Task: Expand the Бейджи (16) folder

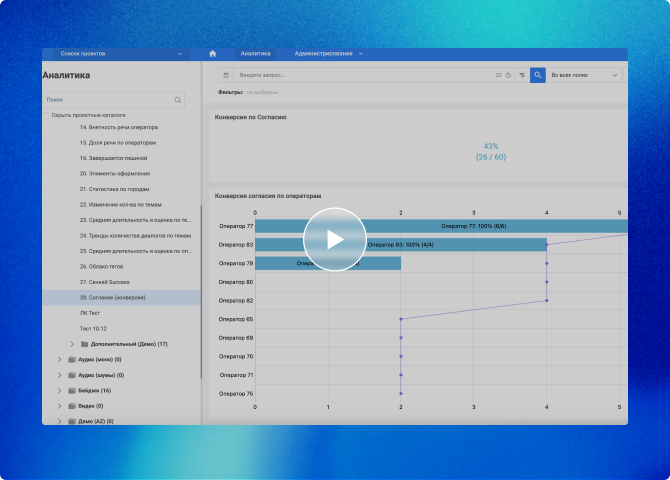Action: [x=59, y=390]
